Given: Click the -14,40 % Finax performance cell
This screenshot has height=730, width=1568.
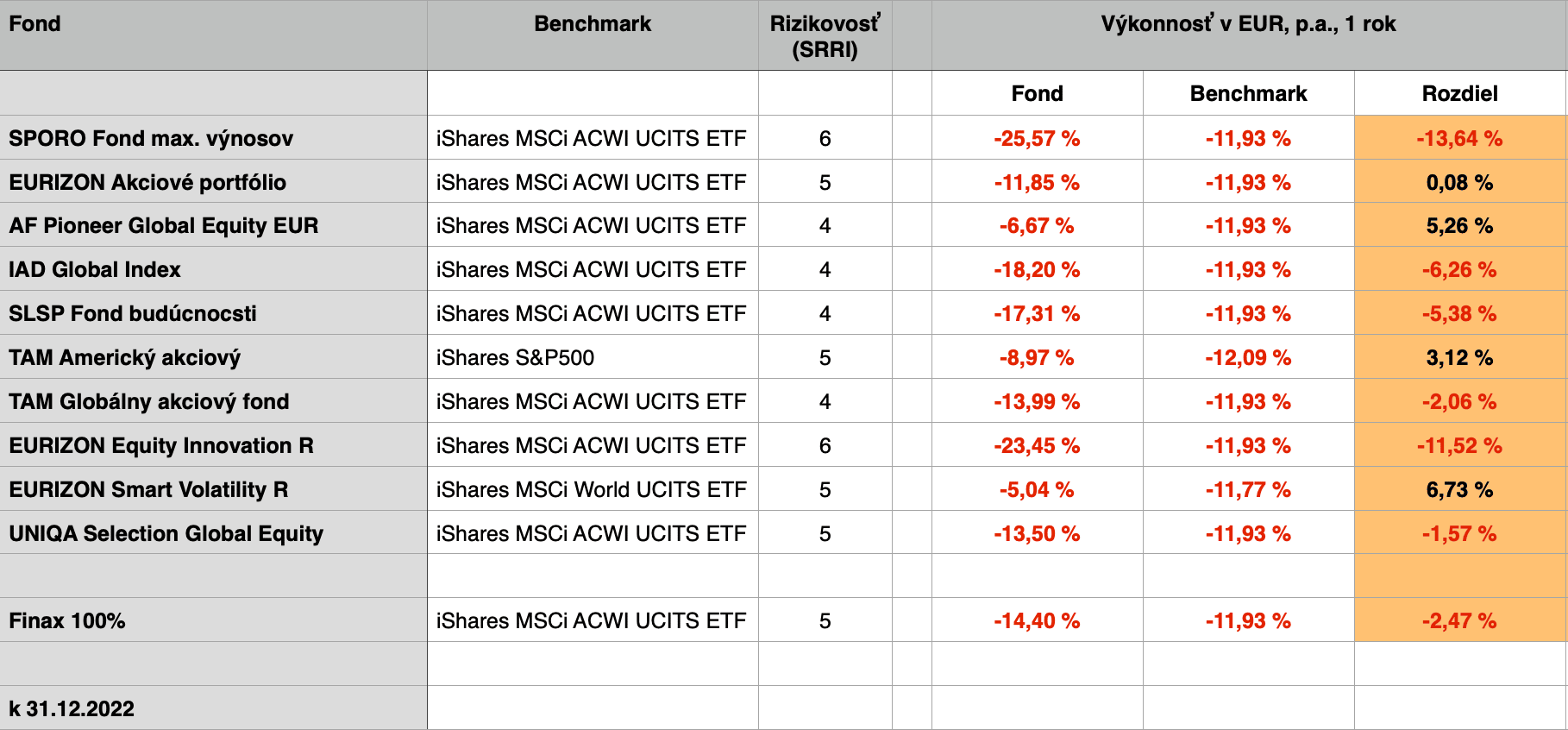Looking at the screenshot, I should click(x=1037, y=621).
